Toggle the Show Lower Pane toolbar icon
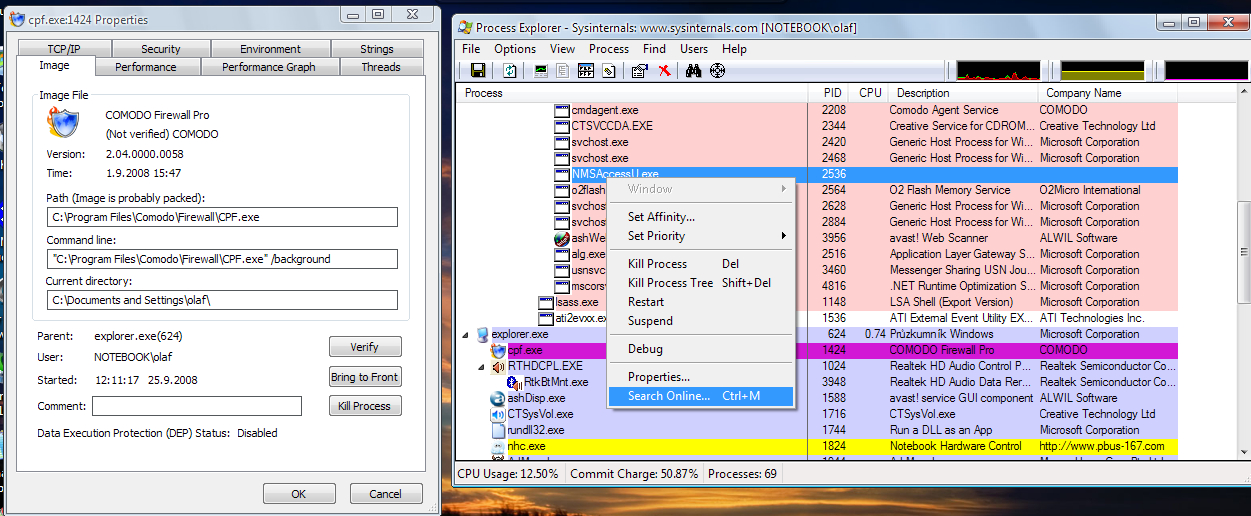The height and width of the screenshot is (516, 1251). pos(585,70)
